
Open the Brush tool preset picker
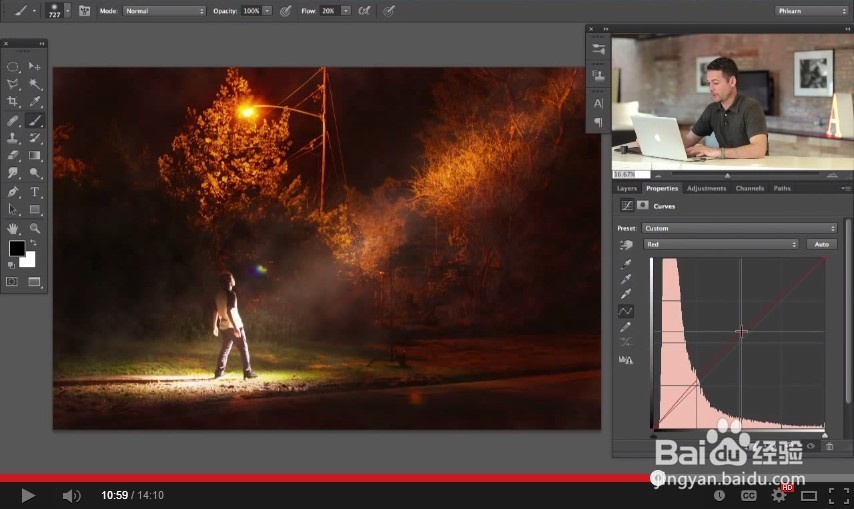click(x=25, y=10)
